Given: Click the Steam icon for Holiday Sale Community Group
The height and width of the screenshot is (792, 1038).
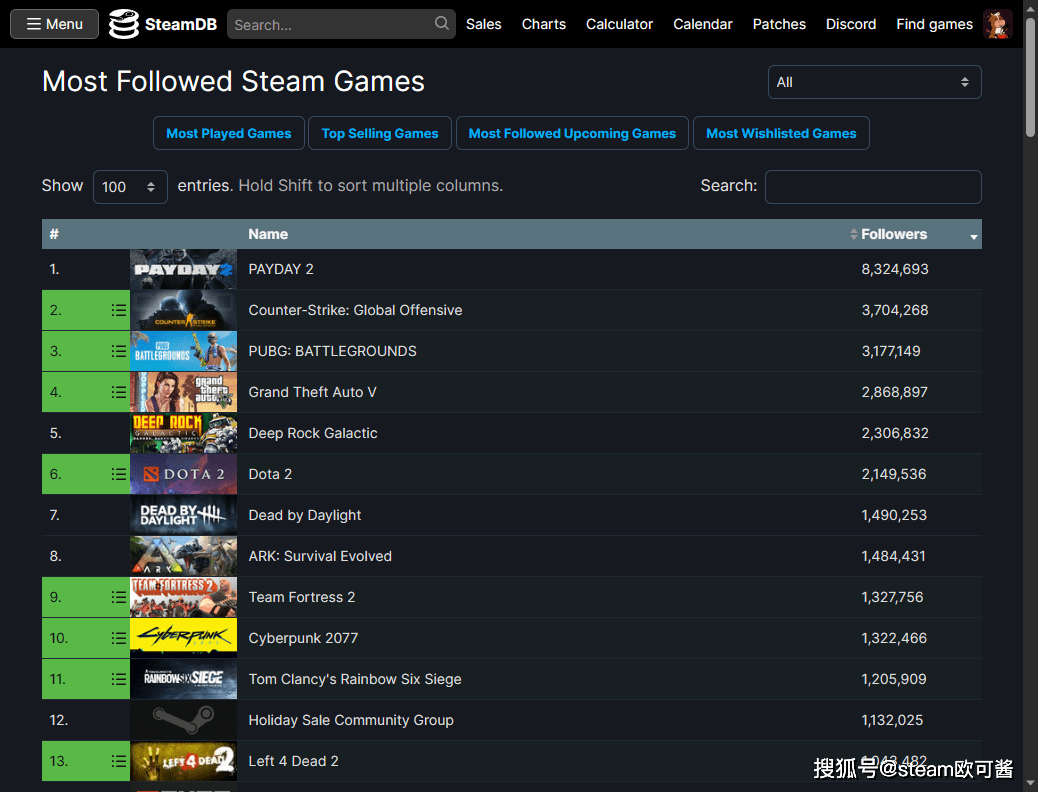Looking at the screenshot, I should (183, 719).
